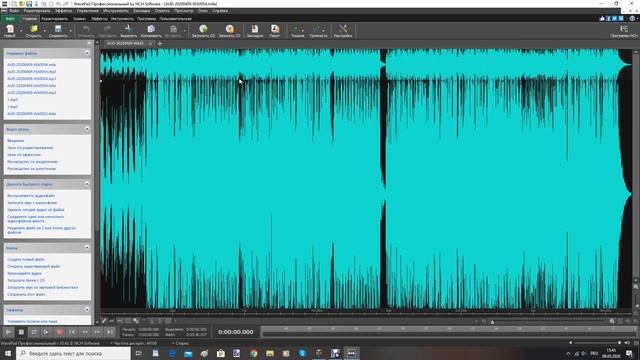Image resolution: width=640 pixels, height=360 pixels.
Task: Open the Пакет batch converter
Action: click(x=275, y=31)
